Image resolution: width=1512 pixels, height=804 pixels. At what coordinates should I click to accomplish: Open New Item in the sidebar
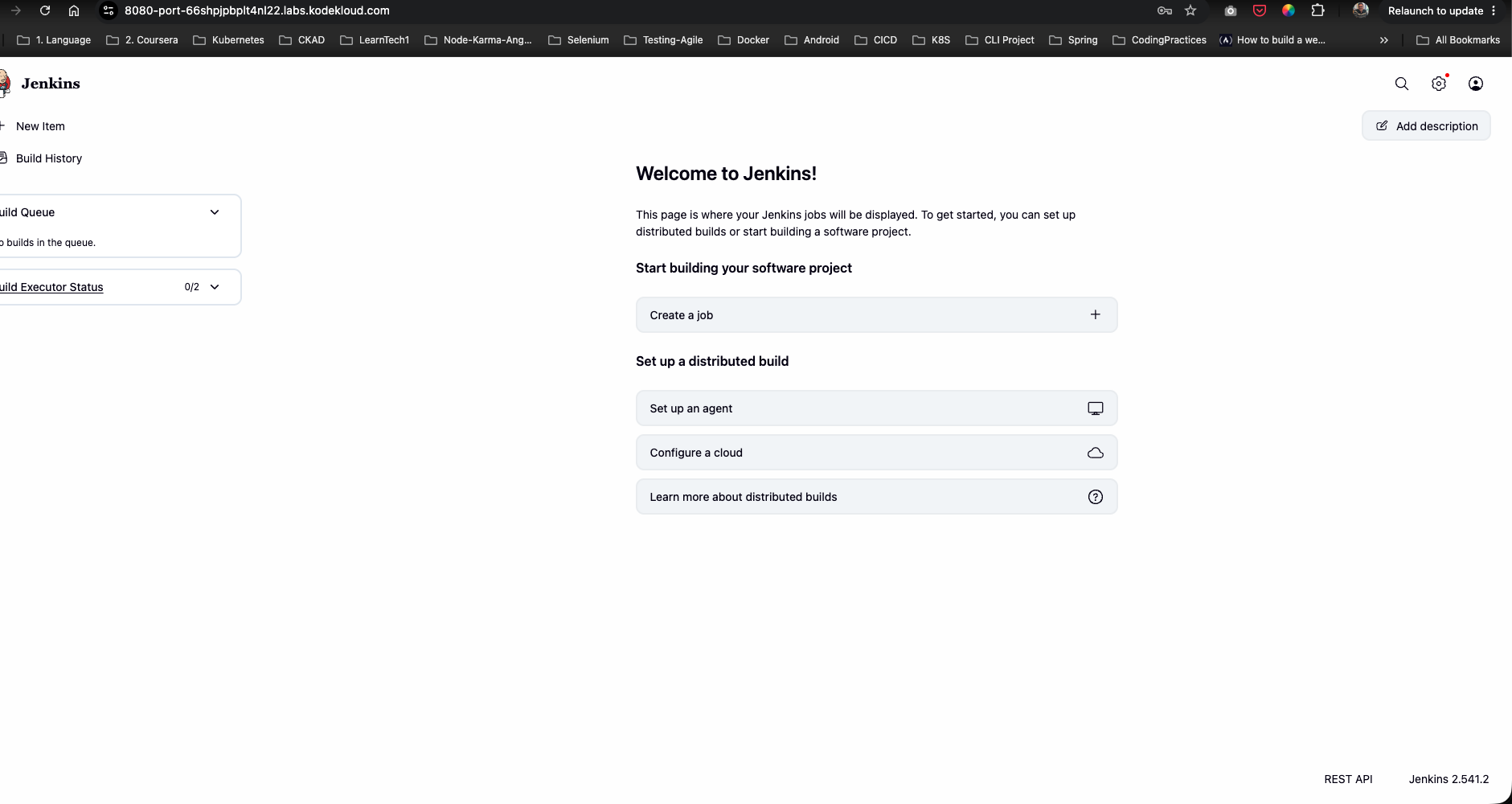(x=33, y=126)
